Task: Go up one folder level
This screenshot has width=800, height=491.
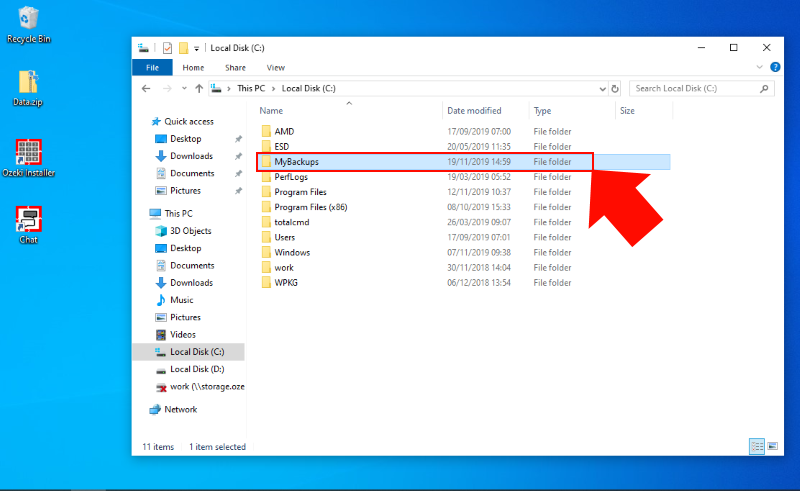Action: [x=199, y=88]
